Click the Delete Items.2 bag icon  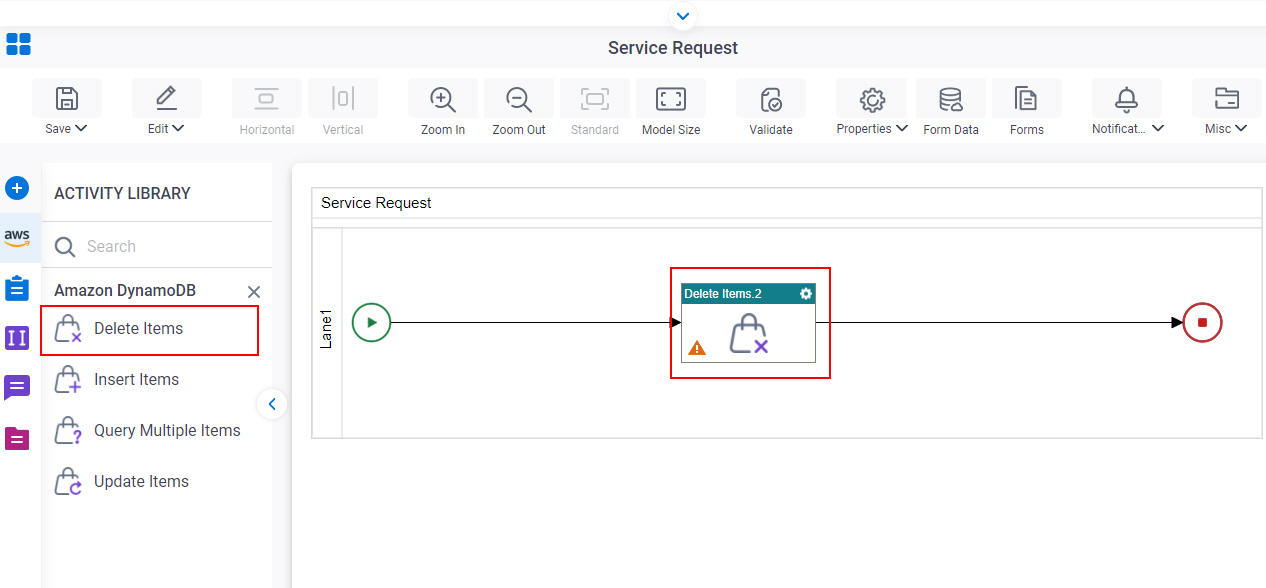(x=748, y=334)
